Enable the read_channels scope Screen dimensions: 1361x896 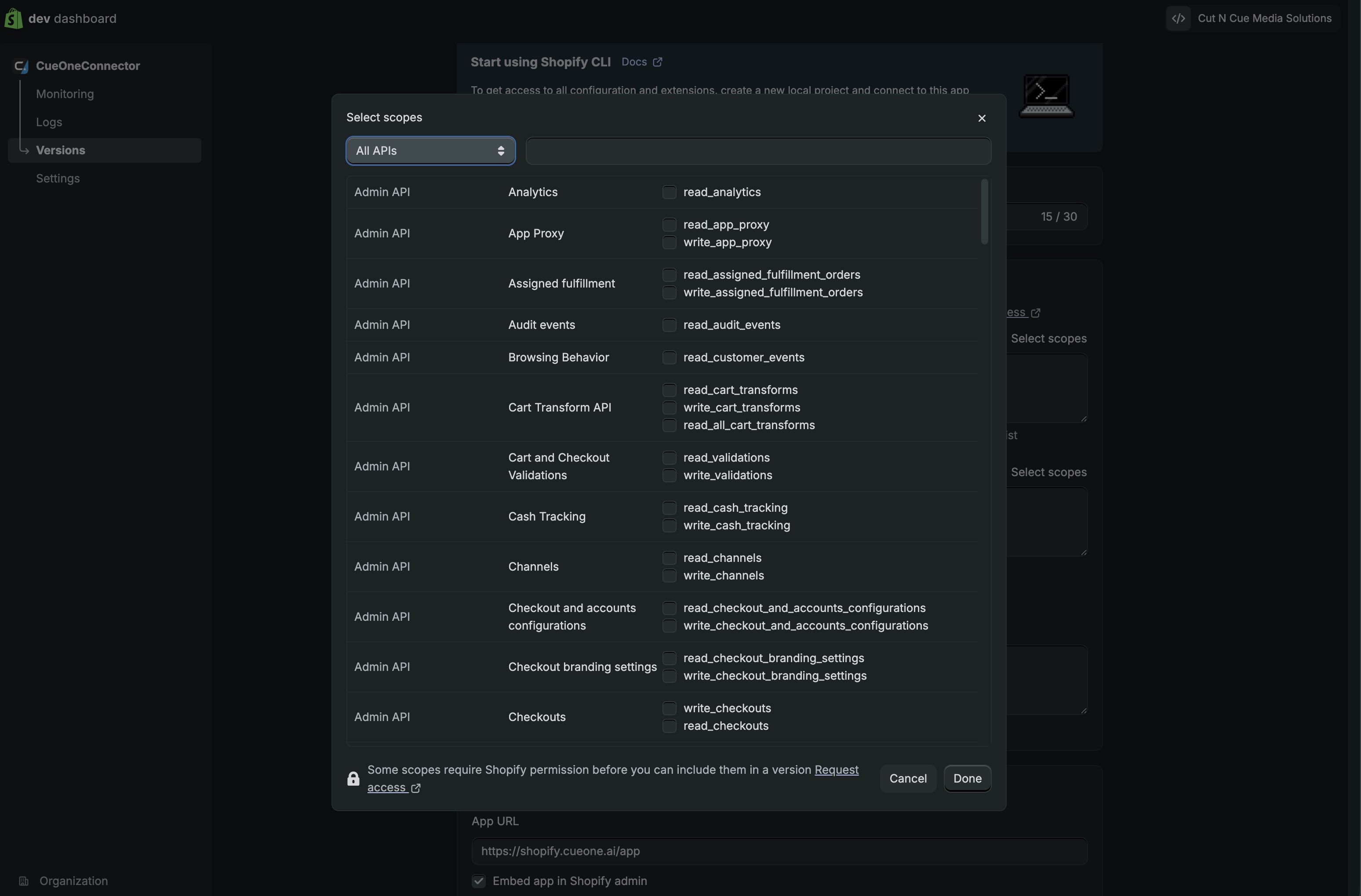pos(669,559)
